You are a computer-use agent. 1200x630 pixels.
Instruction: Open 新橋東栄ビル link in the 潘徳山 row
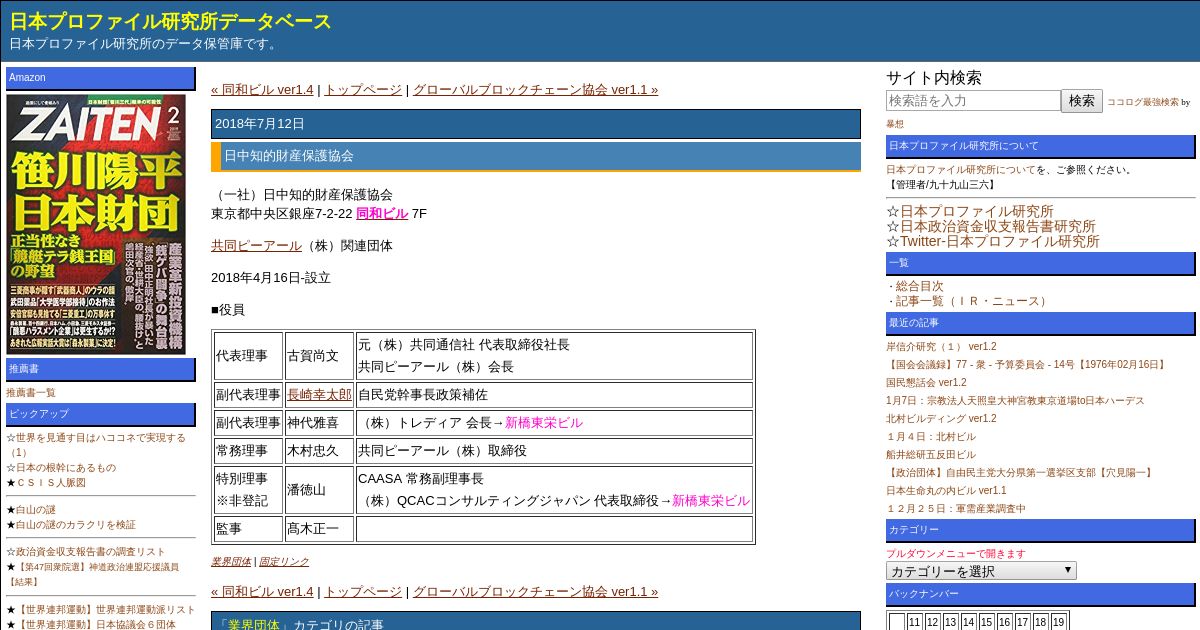(711, 501)
